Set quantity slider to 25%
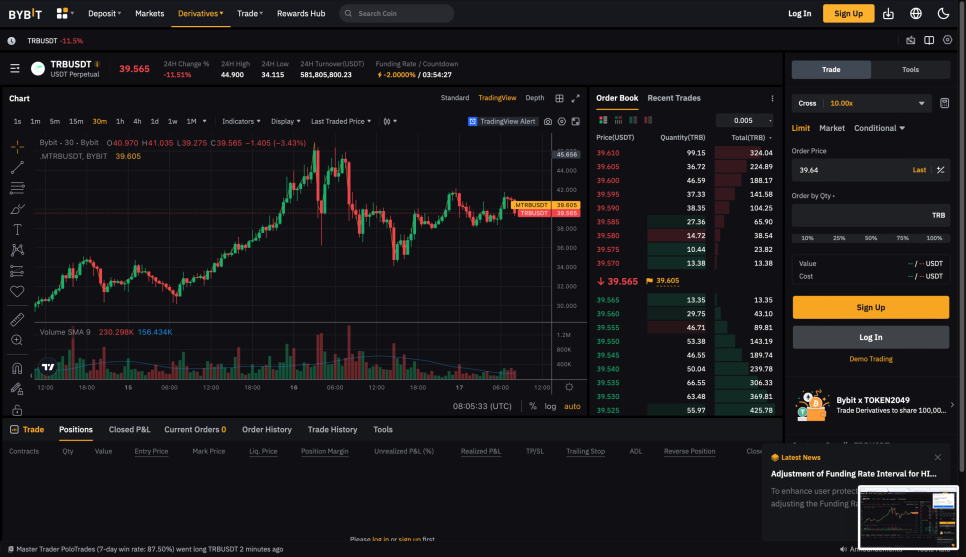Image resolution: width=966 pixels, height=557 pixels. point(839,238)
